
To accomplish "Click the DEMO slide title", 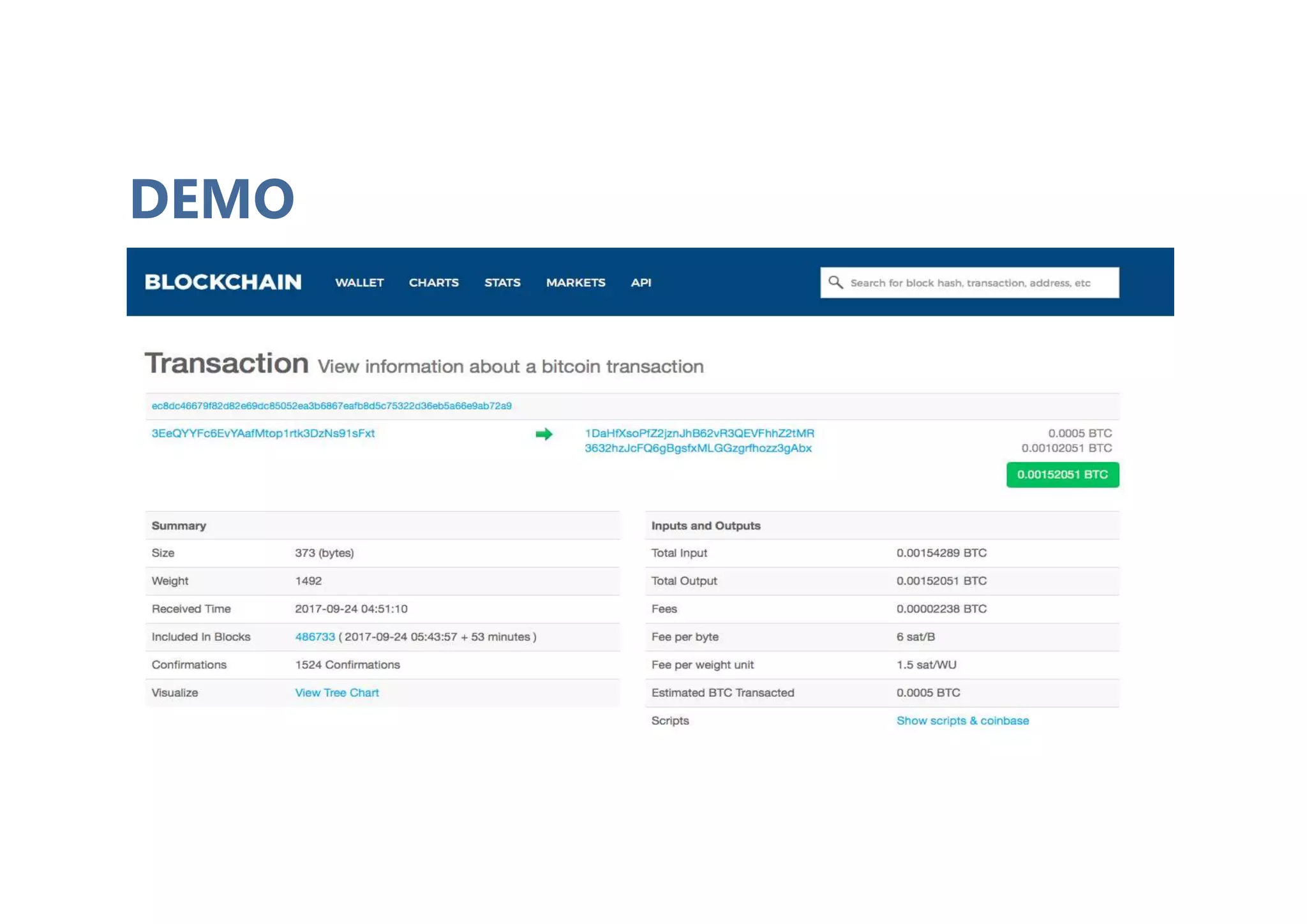I will [213, 198].
